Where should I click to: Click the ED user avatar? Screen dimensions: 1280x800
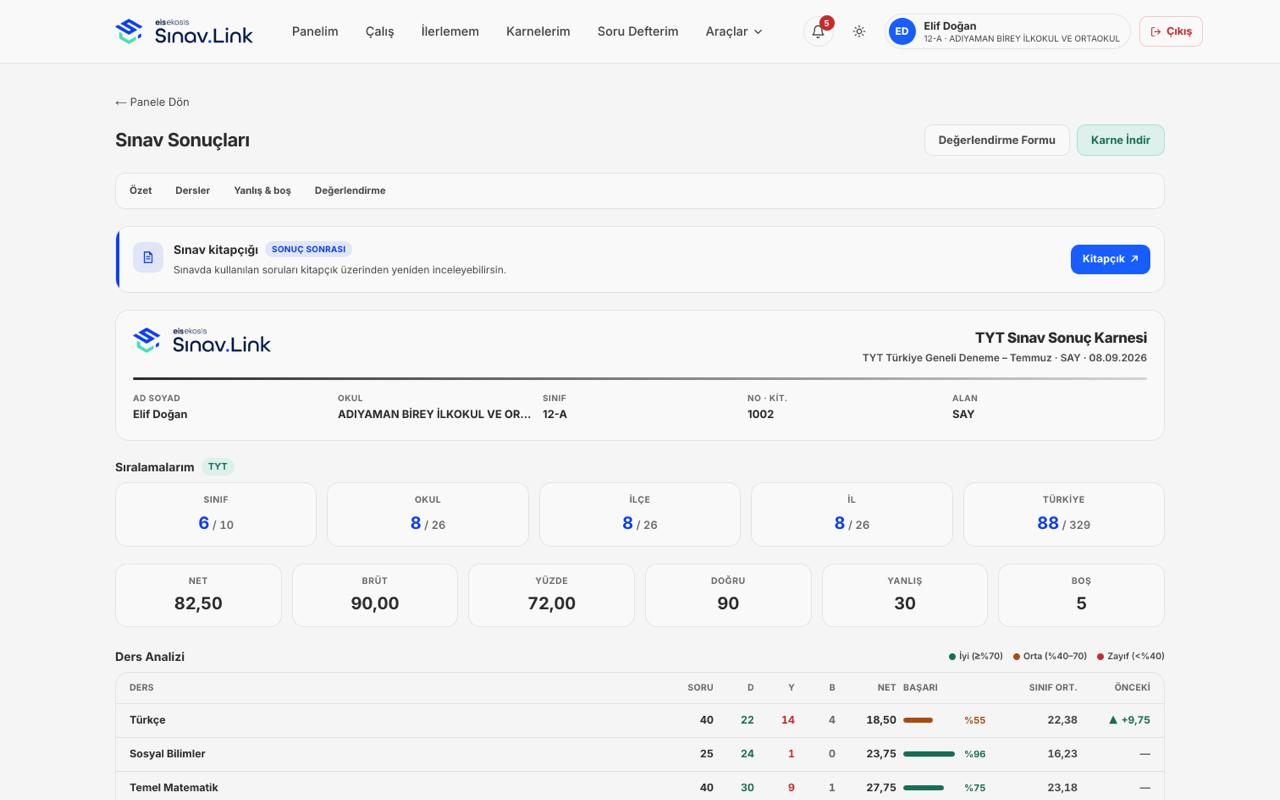tap(902, 32)
